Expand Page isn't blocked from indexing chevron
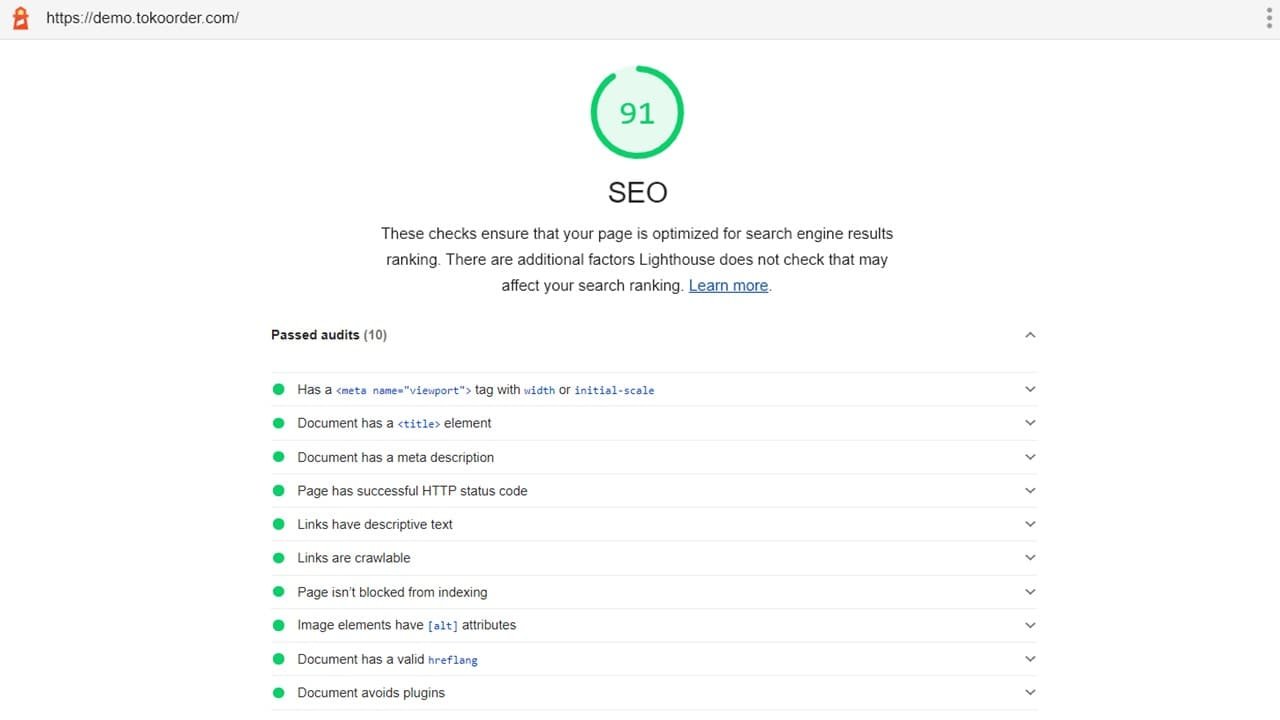The height and width of the screenshot is (720, 1280). click(x=1030, y=592)
